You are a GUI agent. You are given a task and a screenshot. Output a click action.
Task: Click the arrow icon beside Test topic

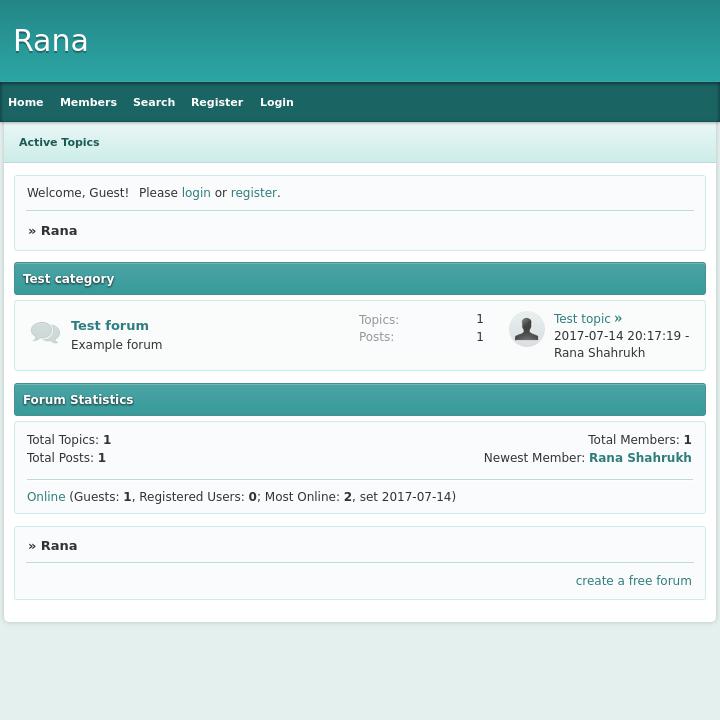[x=618, y=319]
